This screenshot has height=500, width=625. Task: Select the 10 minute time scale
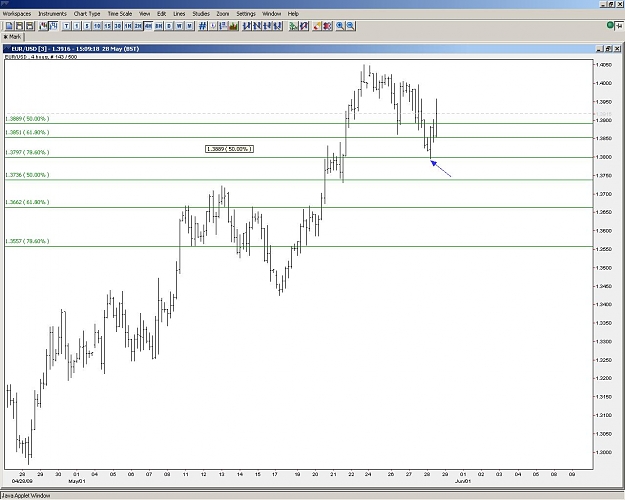[97, 26]
